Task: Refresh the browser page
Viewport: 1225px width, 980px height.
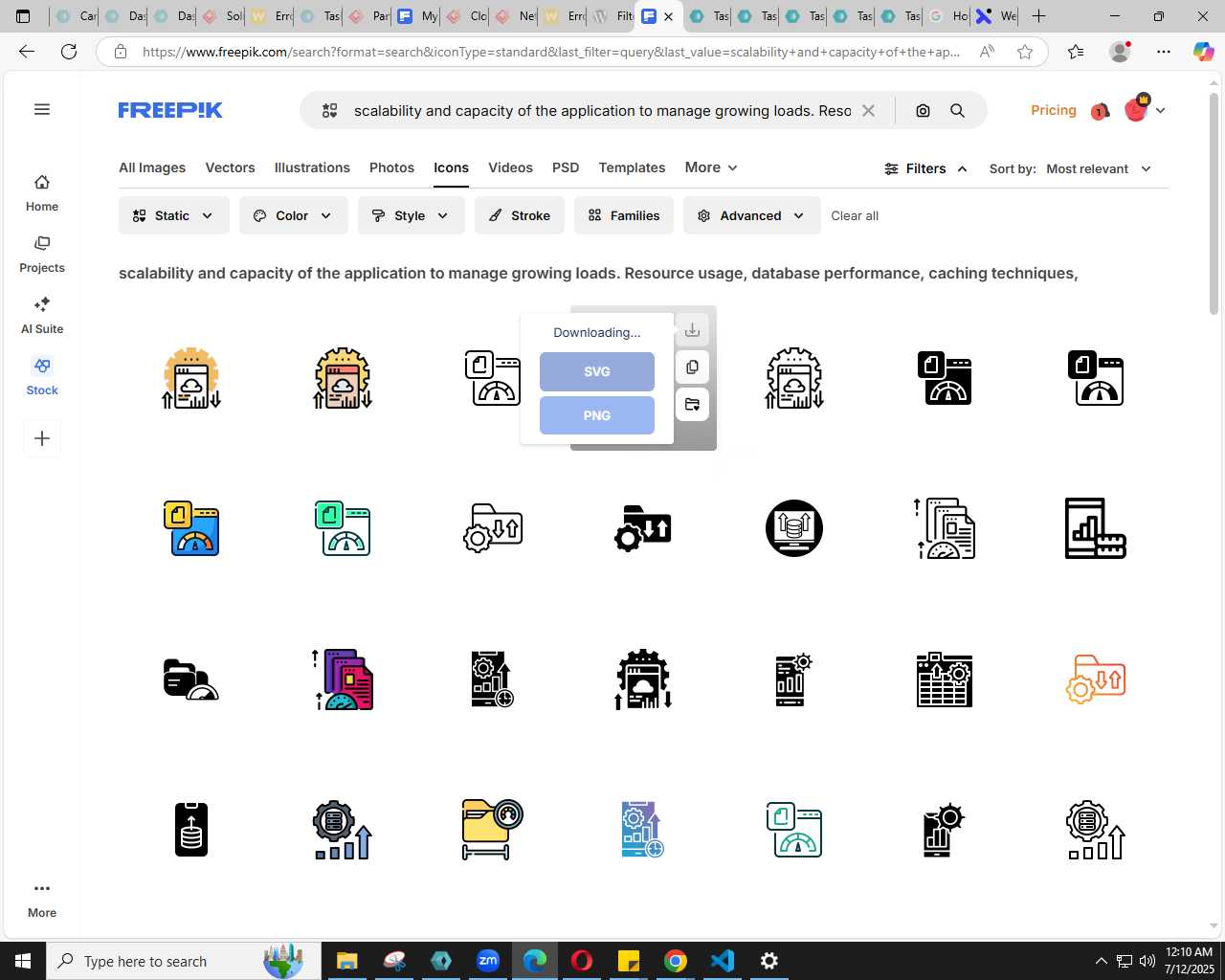Action: (x=69, y=52)
